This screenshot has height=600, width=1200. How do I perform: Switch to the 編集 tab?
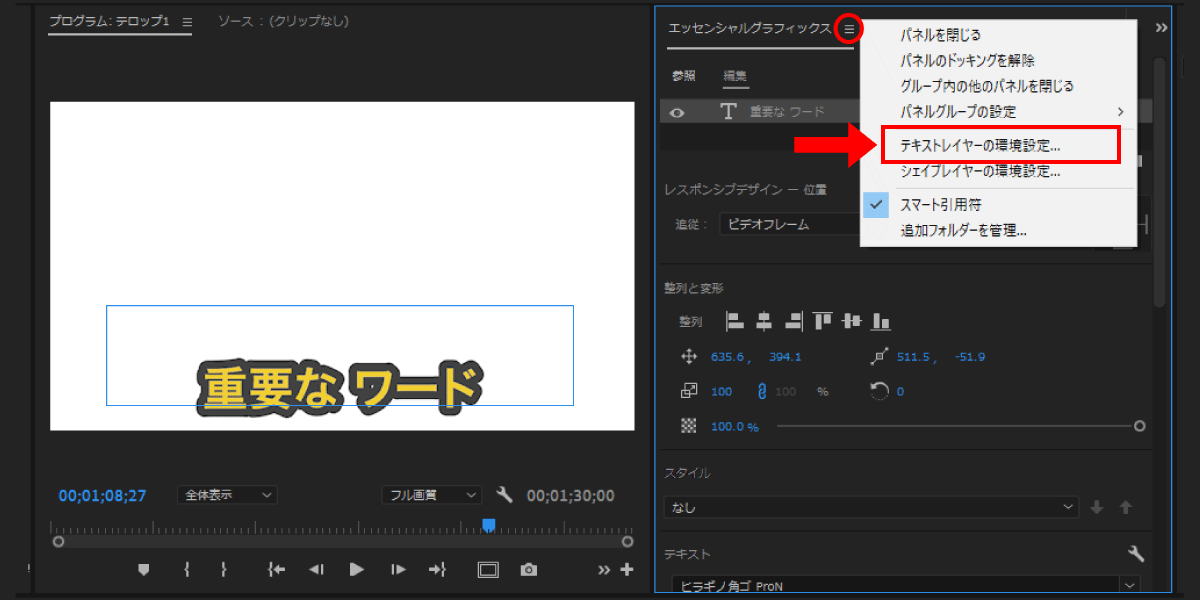(736, 75)
